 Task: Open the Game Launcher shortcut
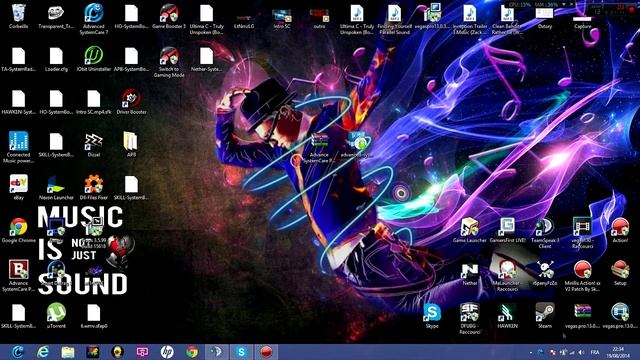469,231
